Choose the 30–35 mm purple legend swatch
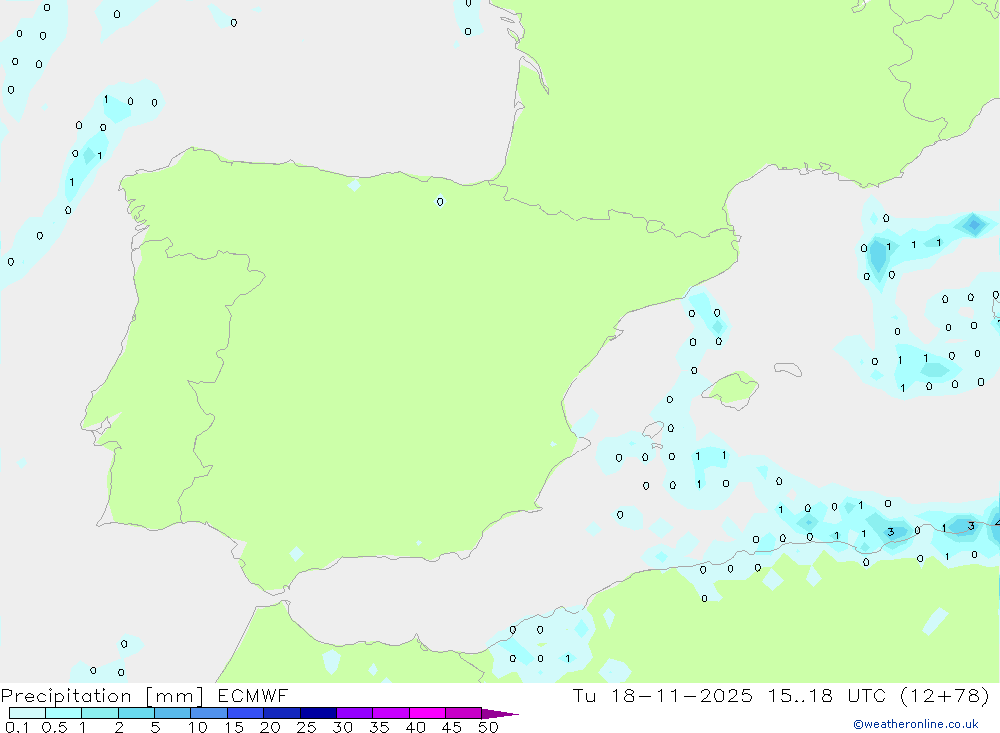Viewport: 1000px width, 733px height. pyautogui.click(x=354, y=713)
